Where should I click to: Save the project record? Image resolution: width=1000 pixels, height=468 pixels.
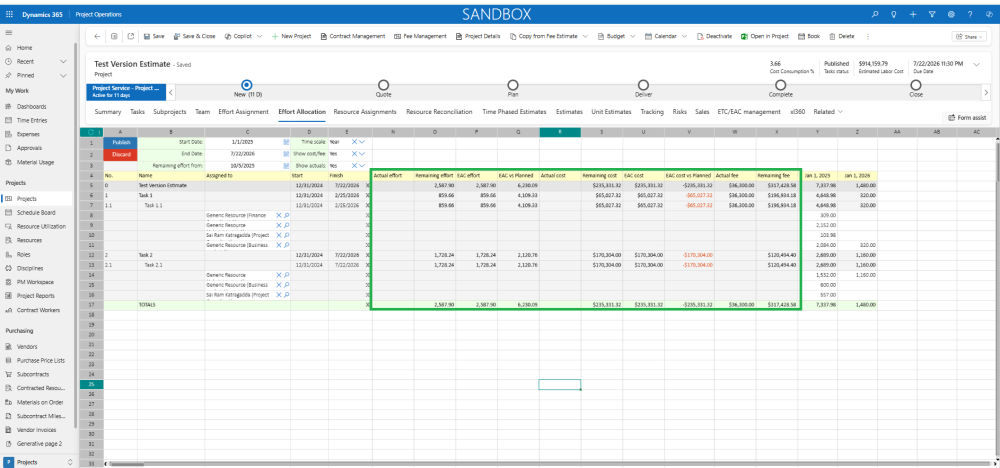(x=154, y=36)
